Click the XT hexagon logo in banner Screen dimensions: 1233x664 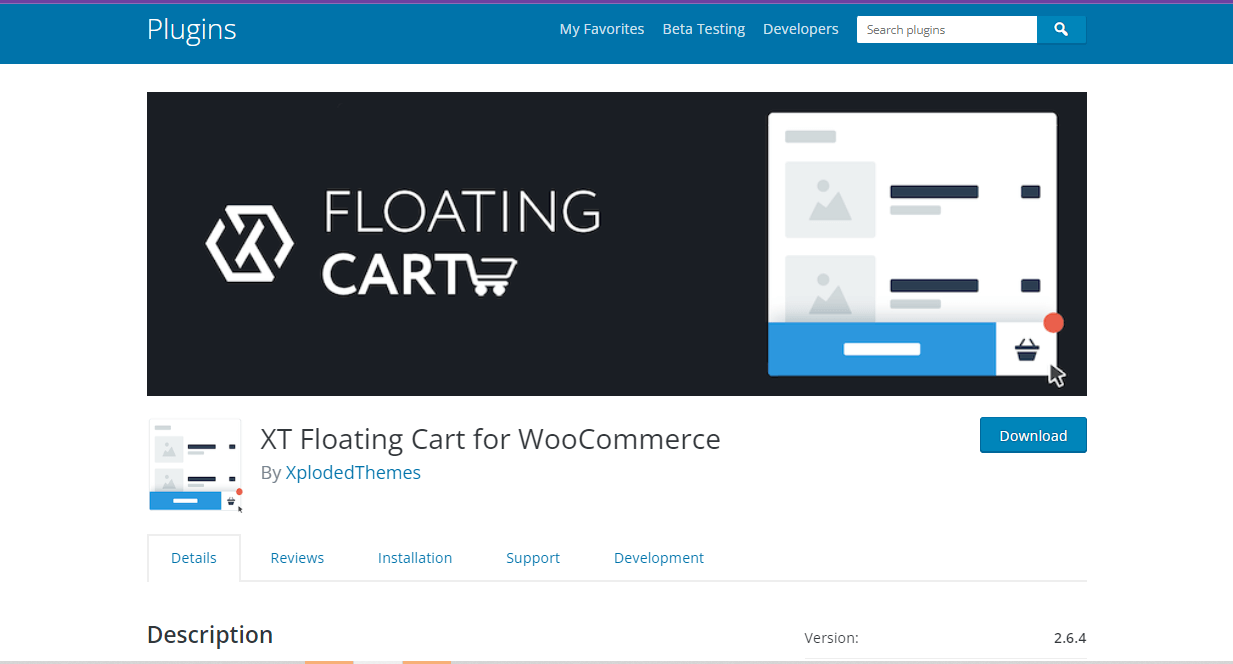point(248,243)
